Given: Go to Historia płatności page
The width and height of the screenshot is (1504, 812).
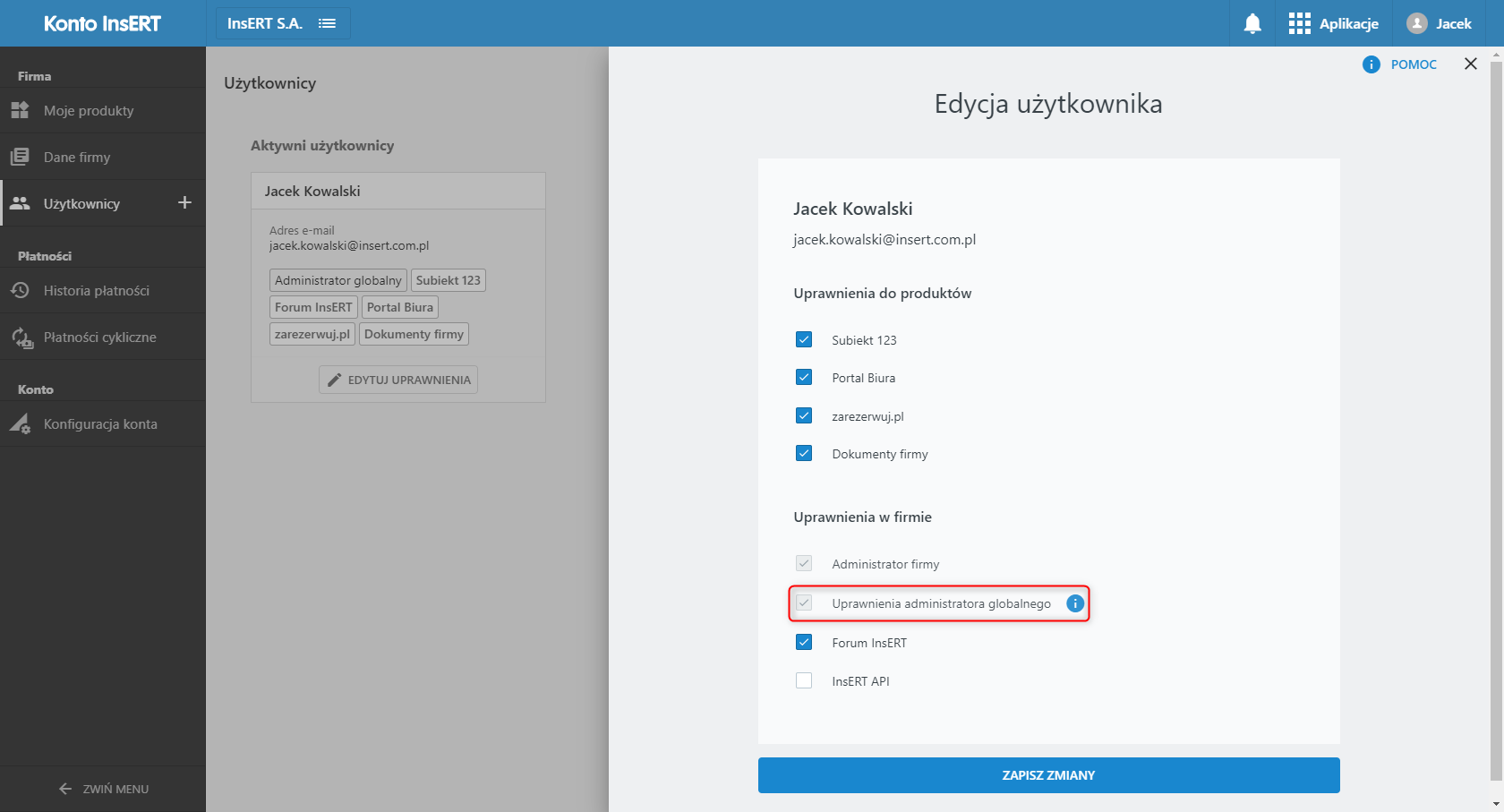Looking at the screenshot, I should pyautogui.click(x=96, y=291).
